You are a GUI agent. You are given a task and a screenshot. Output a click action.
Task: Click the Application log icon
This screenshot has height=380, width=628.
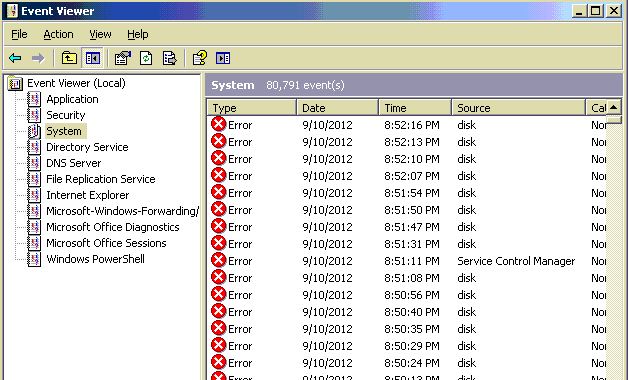coord(34,99)
